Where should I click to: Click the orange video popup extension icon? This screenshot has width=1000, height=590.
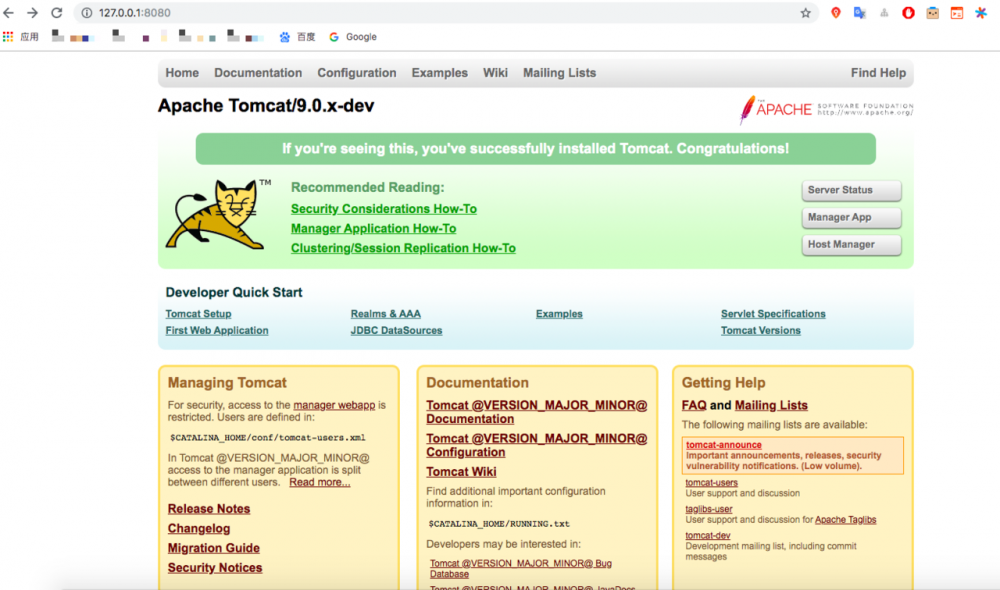[955, 13]
